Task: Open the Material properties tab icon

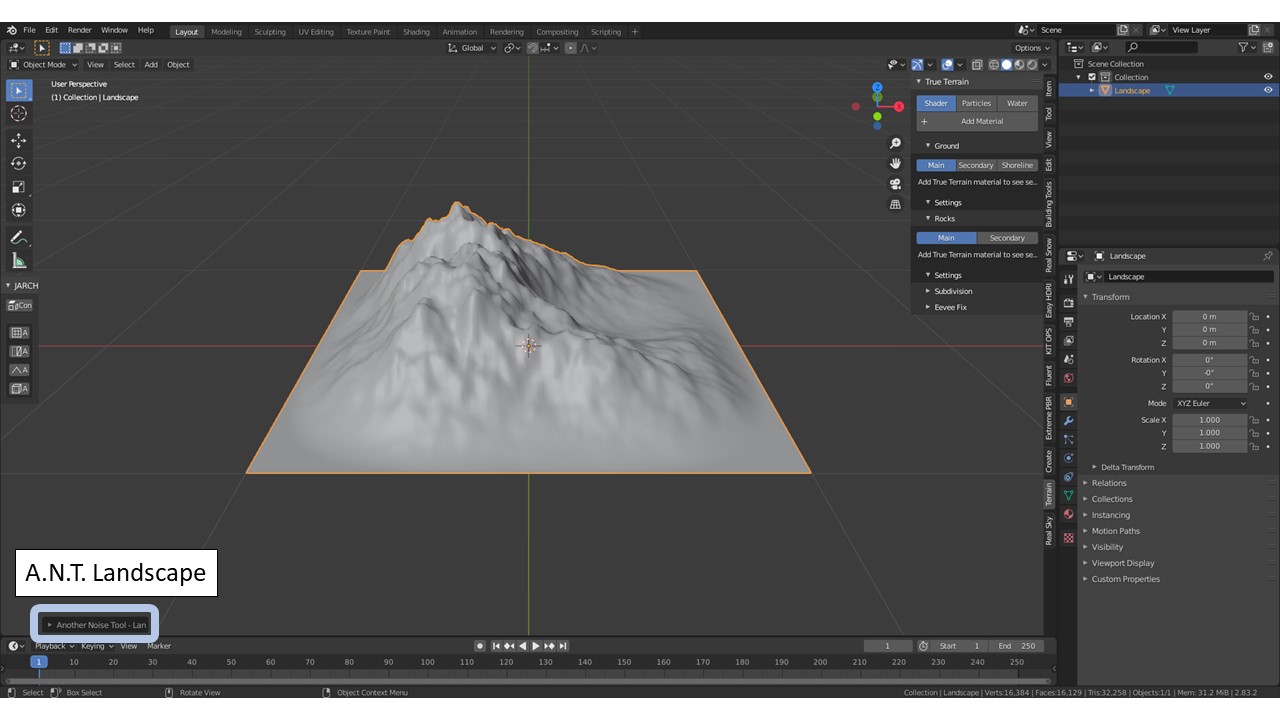Action: coord(1068,514)
